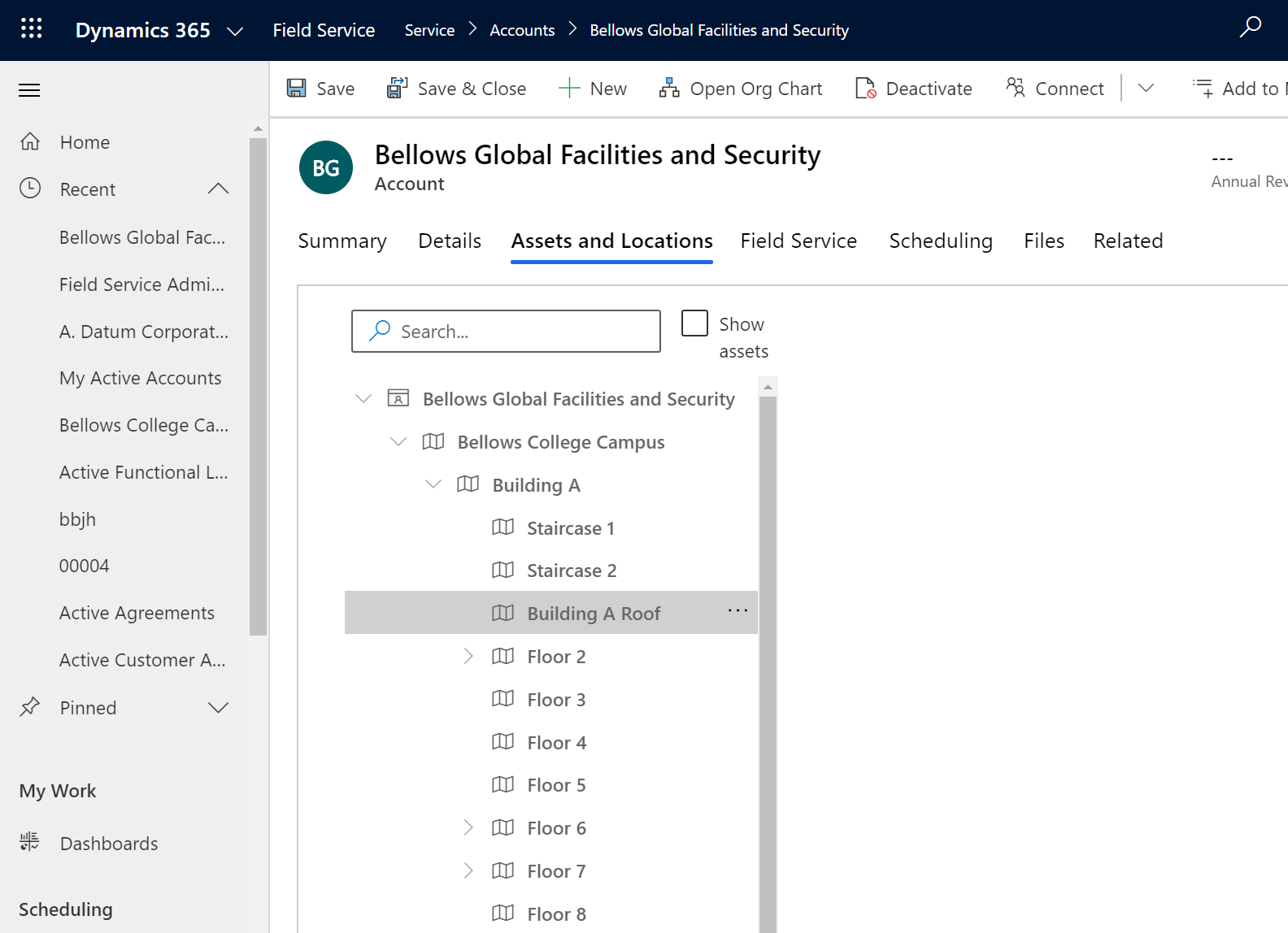Open the Scheduling tab

pyautogui.click(x=941, y=241)
